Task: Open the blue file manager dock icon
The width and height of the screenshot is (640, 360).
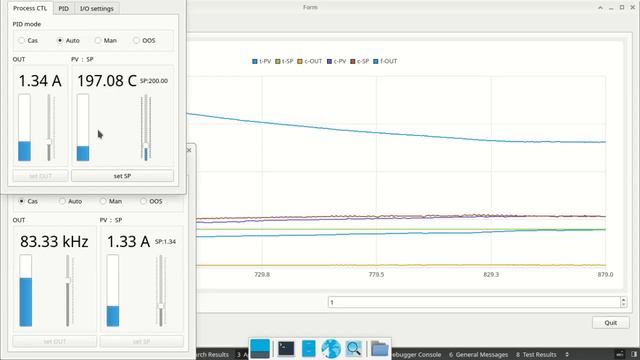Action: point(309,349)
